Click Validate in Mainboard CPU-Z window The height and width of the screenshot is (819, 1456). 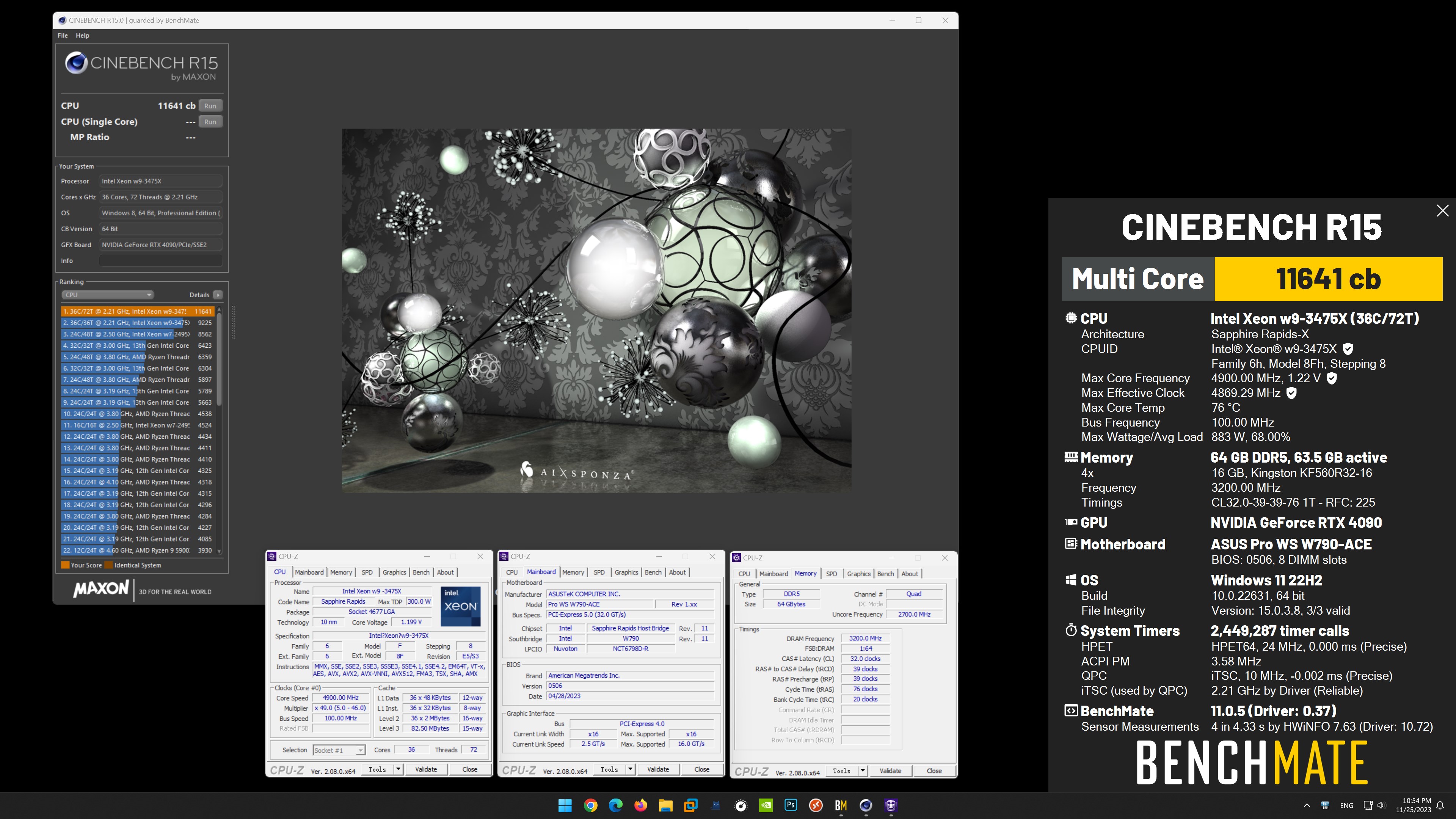(657, 769)
